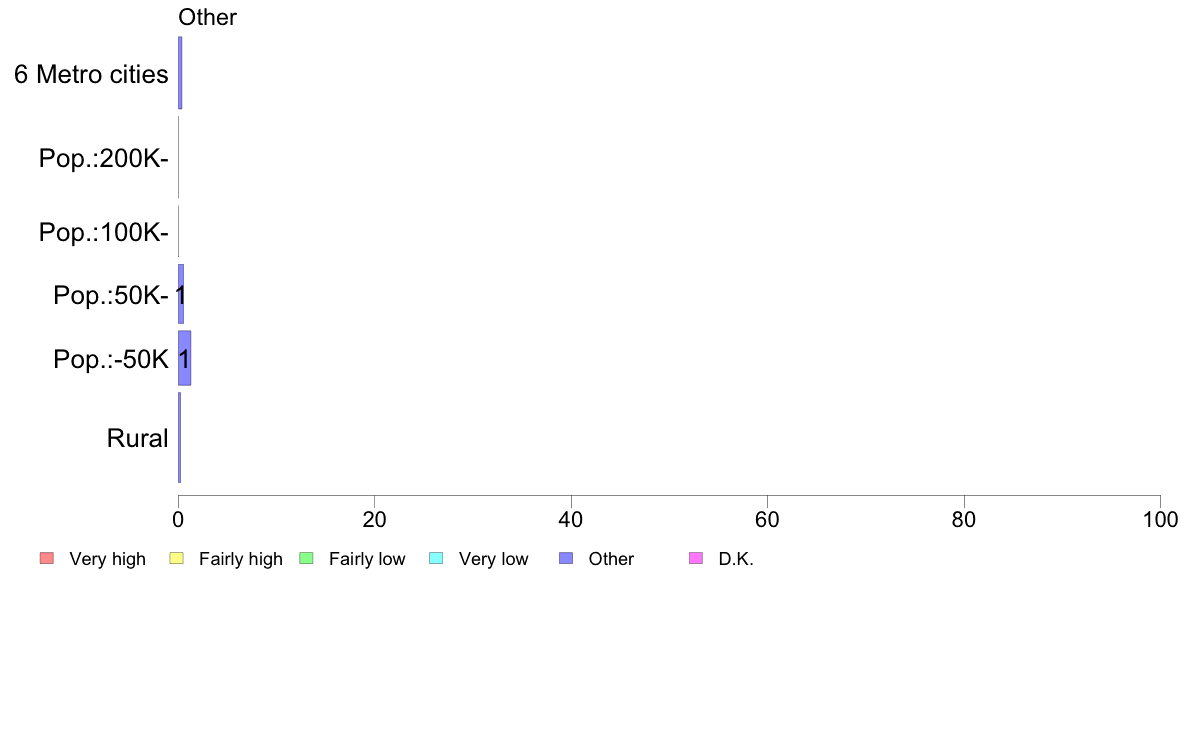Click the 6 Metro cities axis label
1188x736 pixels.
click(91, 74)
